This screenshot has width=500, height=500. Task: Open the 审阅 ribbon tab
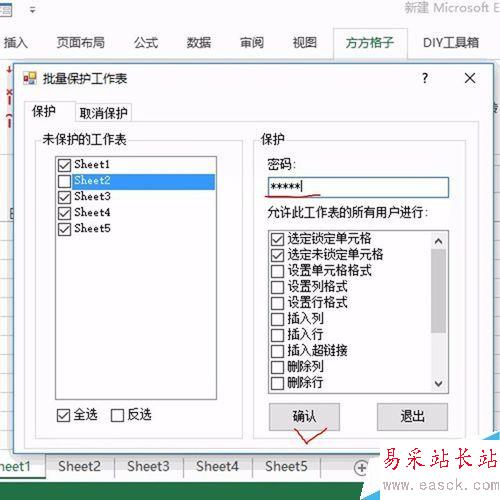click(x=252, y=43)
